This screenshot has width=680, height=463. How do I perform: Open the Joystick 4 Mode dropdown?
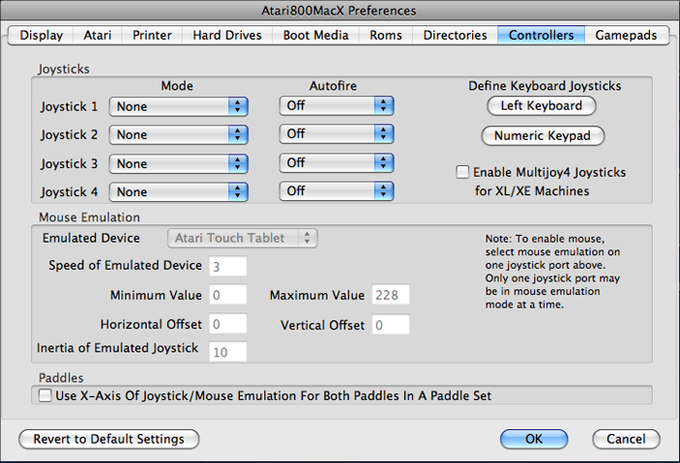click(x=178, y=191)
